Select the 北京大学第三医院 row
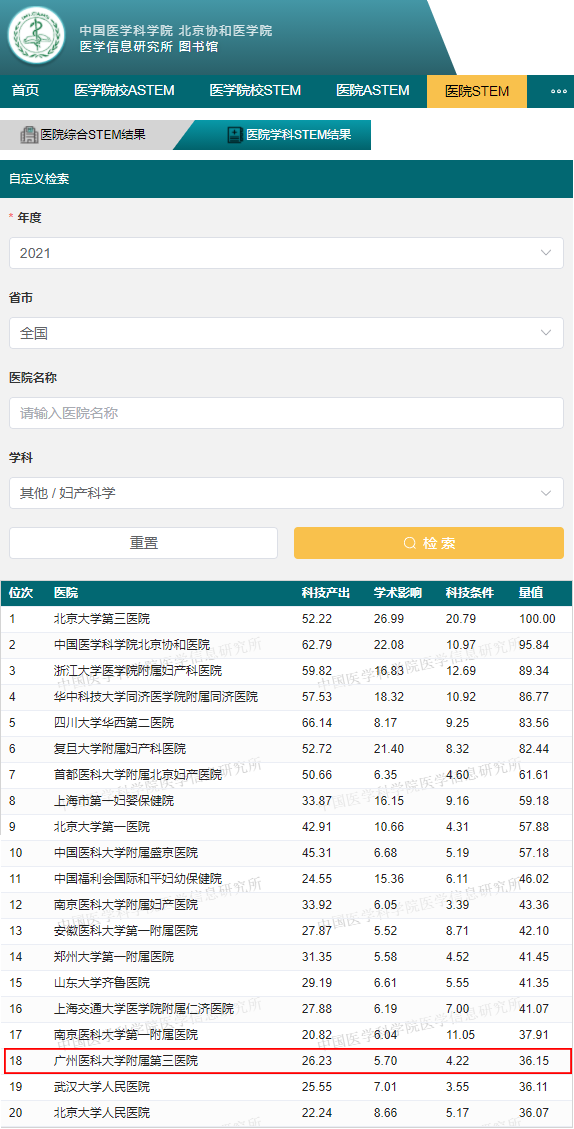 tap(287, 619)
